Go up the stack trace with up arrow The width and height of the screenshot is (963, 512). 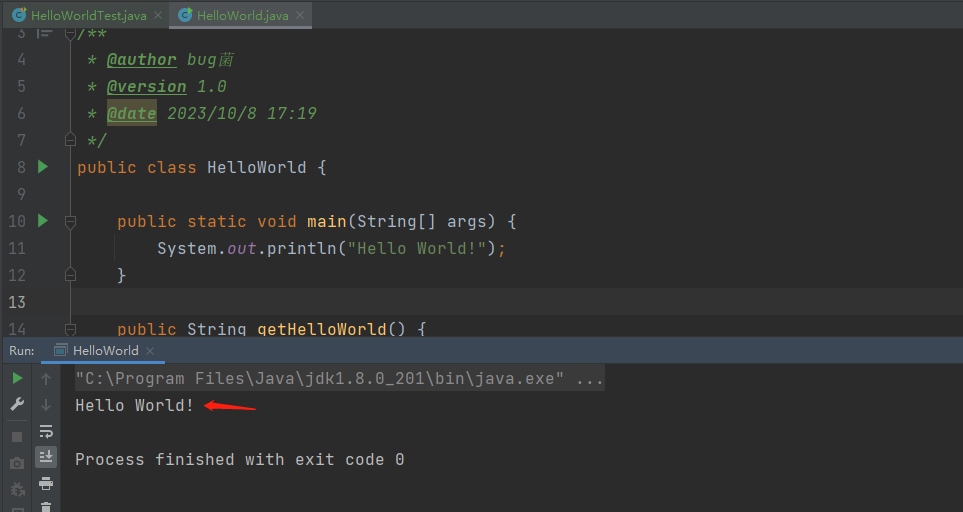click(x=46, y=379)
